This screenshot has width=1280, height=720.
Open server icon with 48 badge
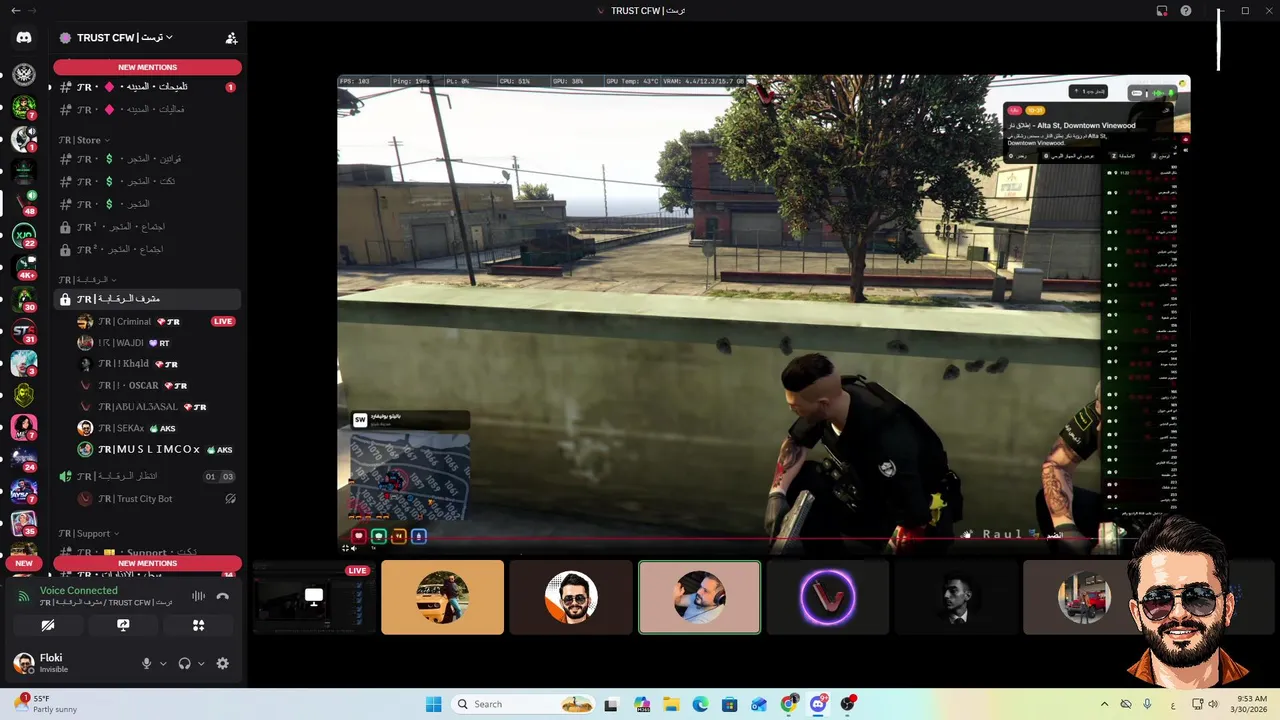[24, 203]
